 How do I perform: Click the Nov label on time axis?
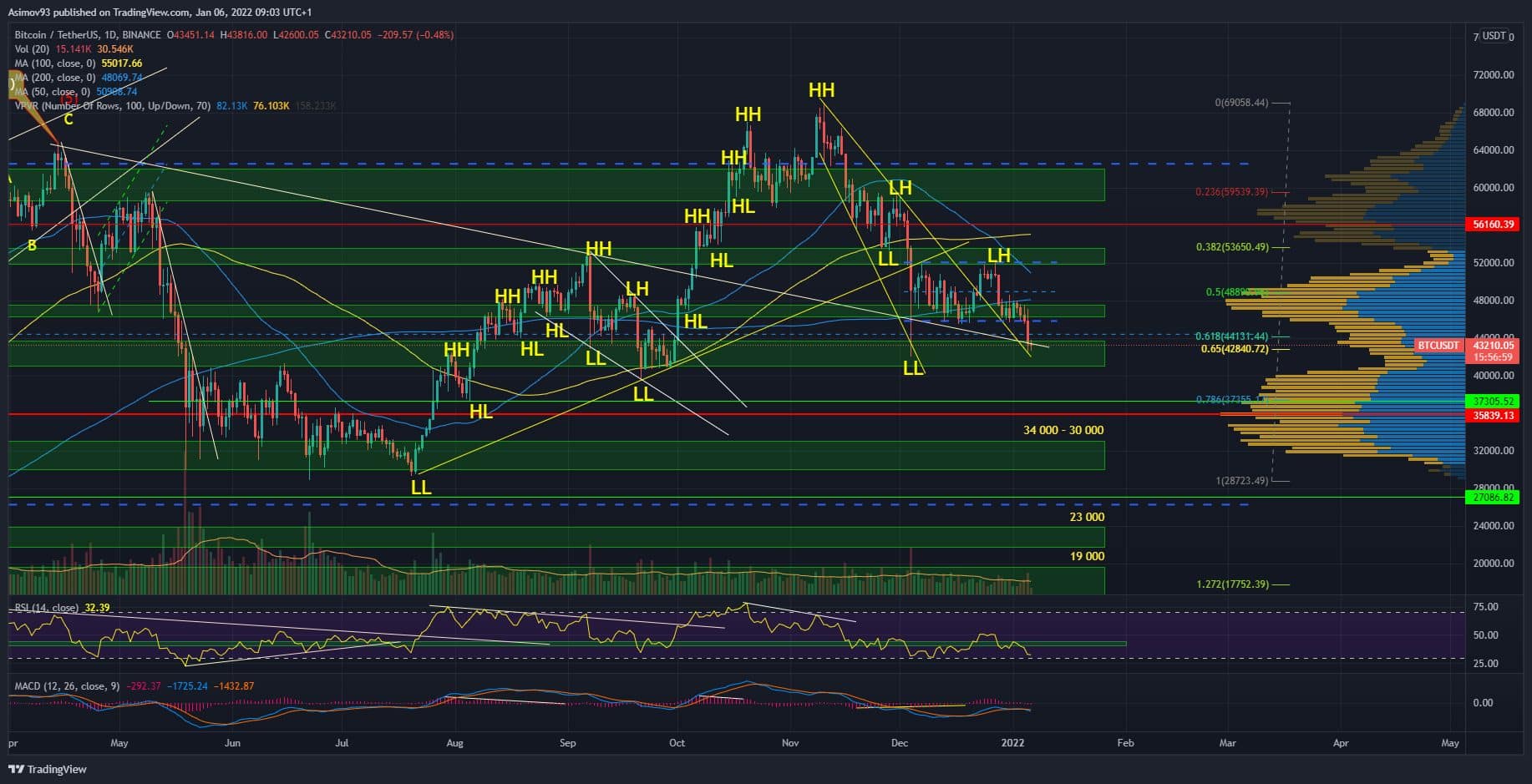tap(790, 742)
